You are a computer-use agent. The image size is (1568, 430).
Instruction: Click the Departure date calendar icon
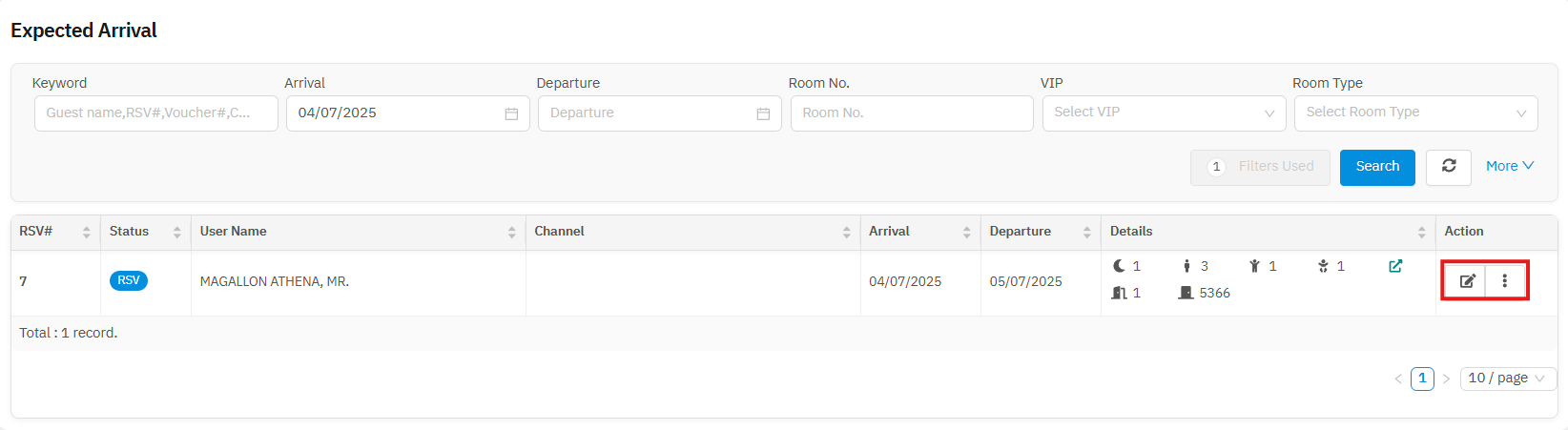tap(763, 113)
